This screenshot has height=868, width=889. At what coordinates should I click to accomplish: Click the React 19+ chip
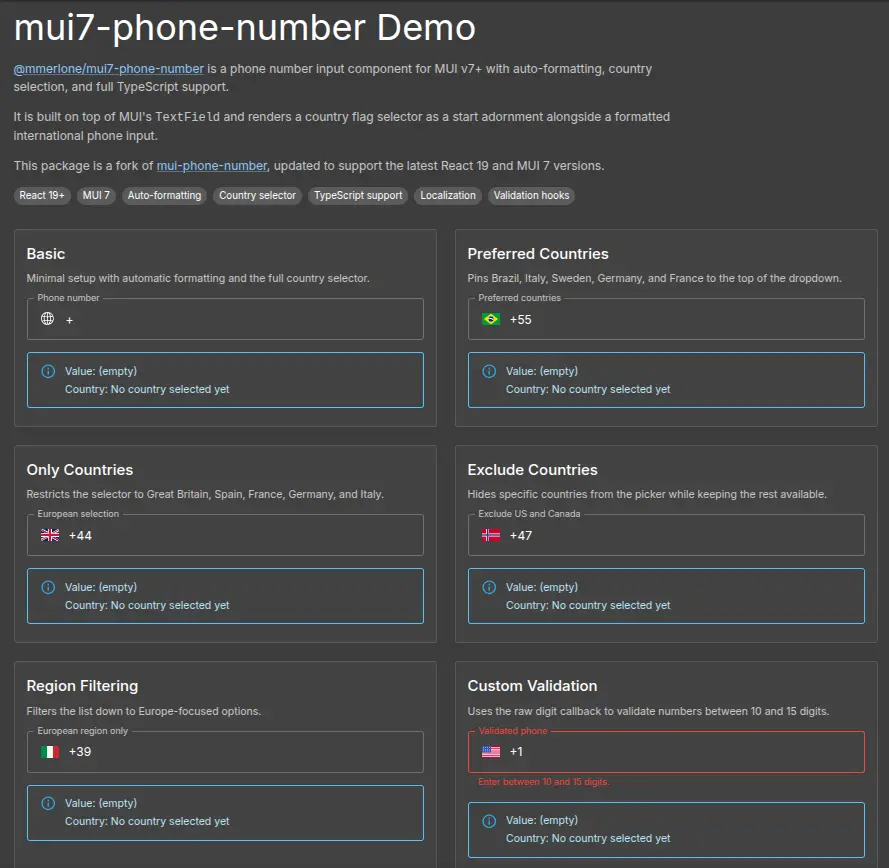[x=42, y=196]
